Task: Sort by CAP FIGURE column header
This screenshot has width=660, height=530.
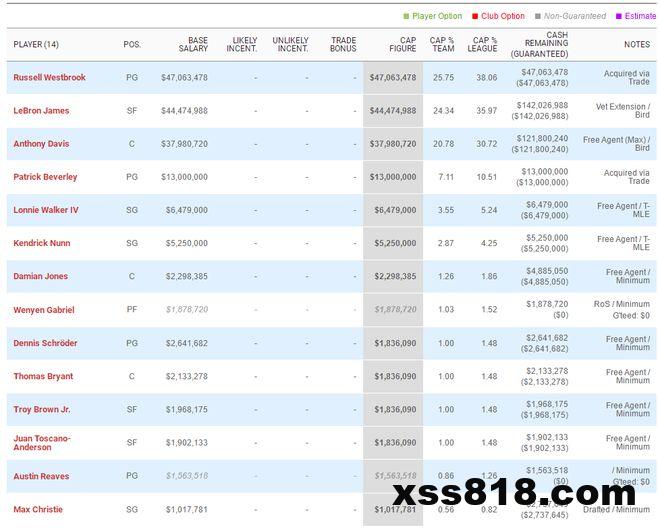Action: [402, 45]
